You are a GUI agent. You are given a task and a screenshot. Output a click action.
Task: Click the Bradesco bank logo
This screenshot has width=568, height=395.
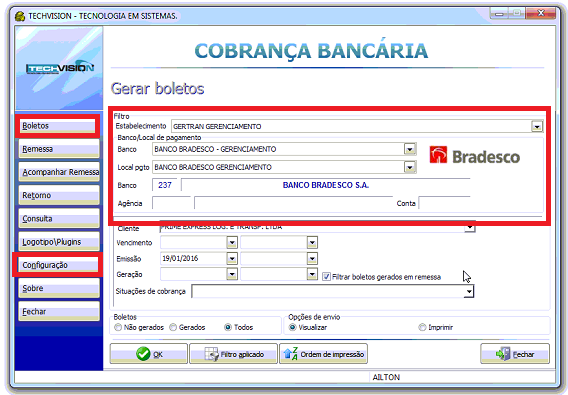pos(475,156)
